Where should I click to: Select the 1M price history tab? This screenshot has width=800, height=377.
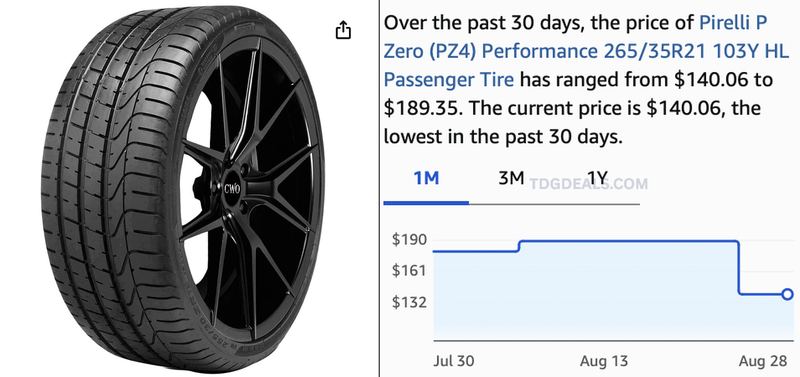[x=426, y=178]
